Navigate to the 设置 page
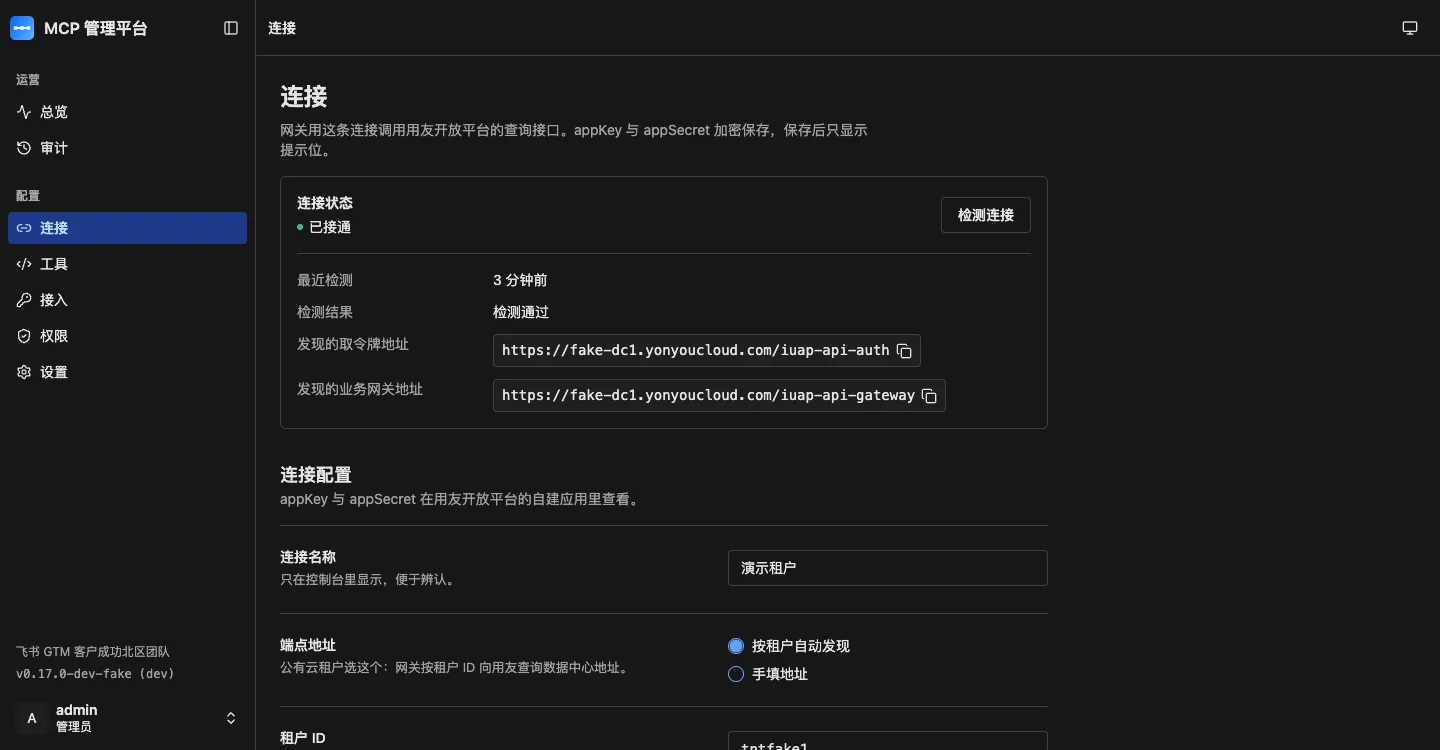Image resolution: width=1440 pixels, height=750 pixels. click(127, 372)
